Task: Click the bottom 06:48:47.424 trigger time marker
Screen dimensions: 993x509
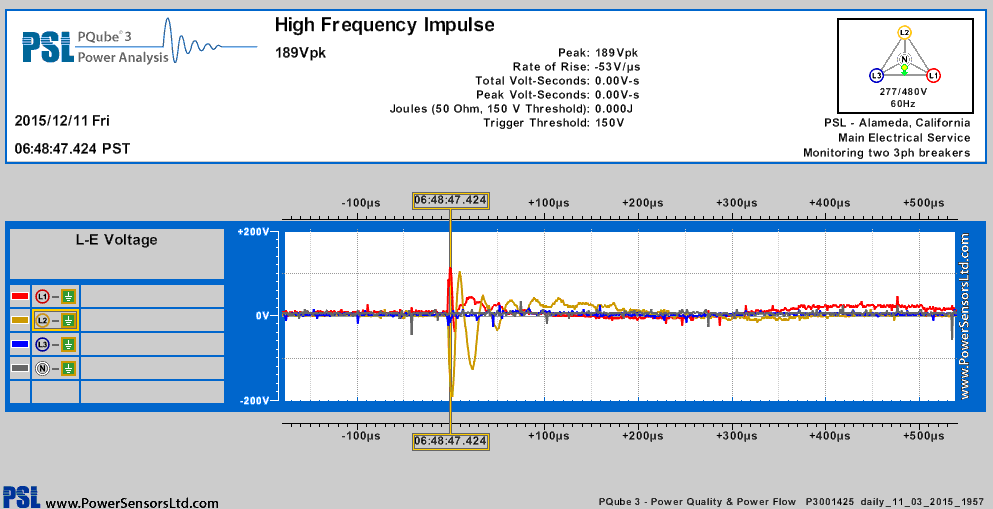Action: (x=450, y=440)
